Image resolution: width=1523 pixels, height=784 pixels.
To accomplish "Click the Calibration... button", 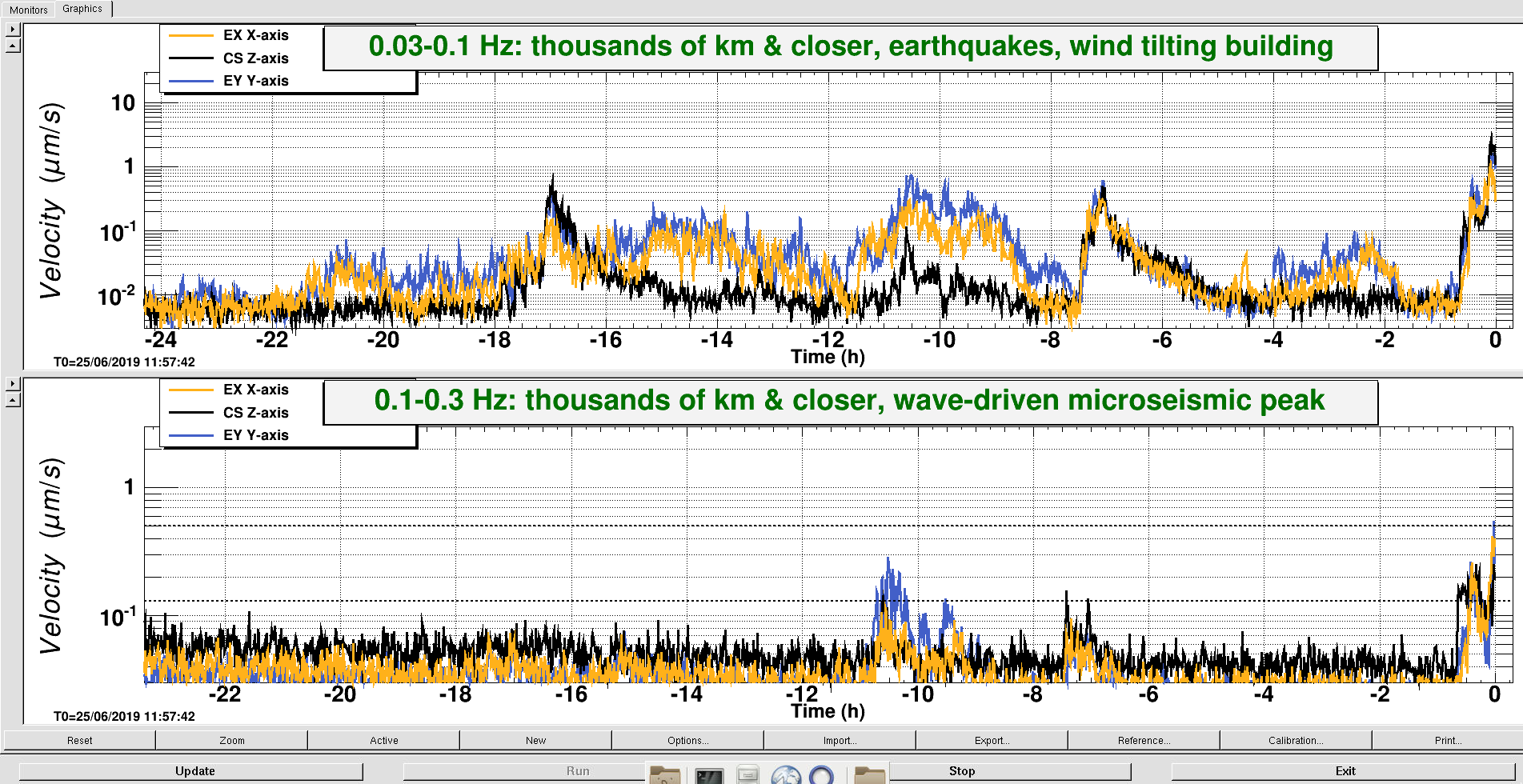I will click(1296, 740).
